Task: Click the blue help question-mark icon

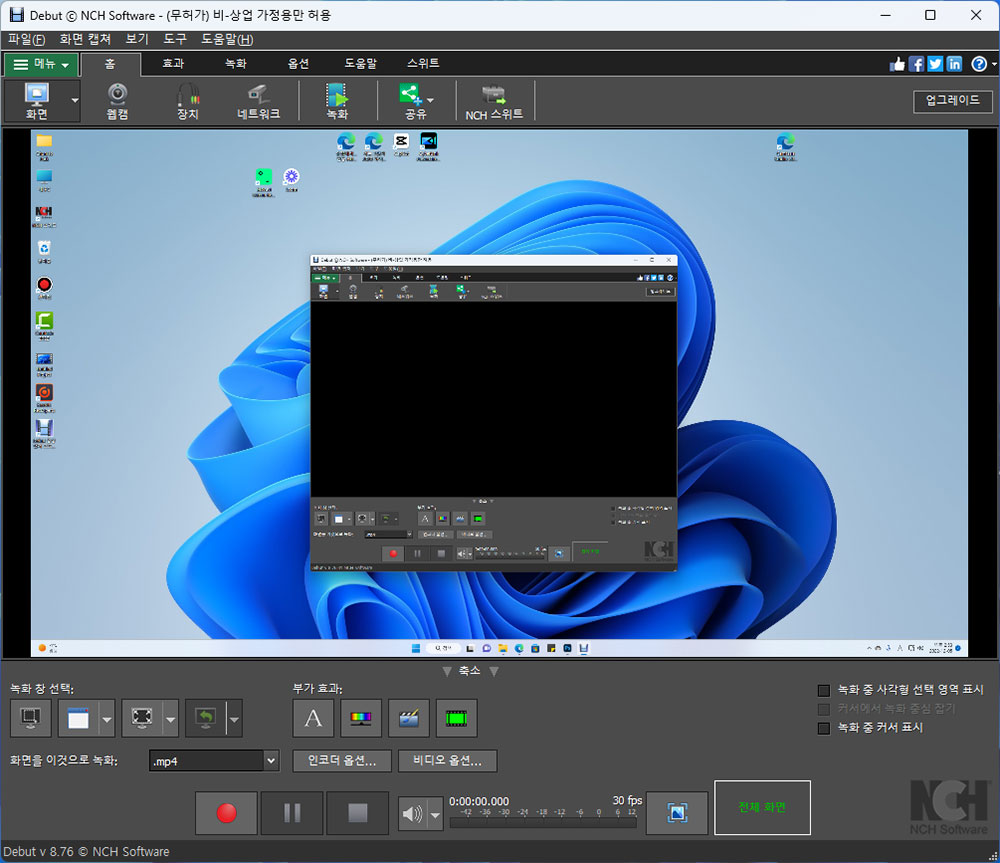Action: [978, 64]
